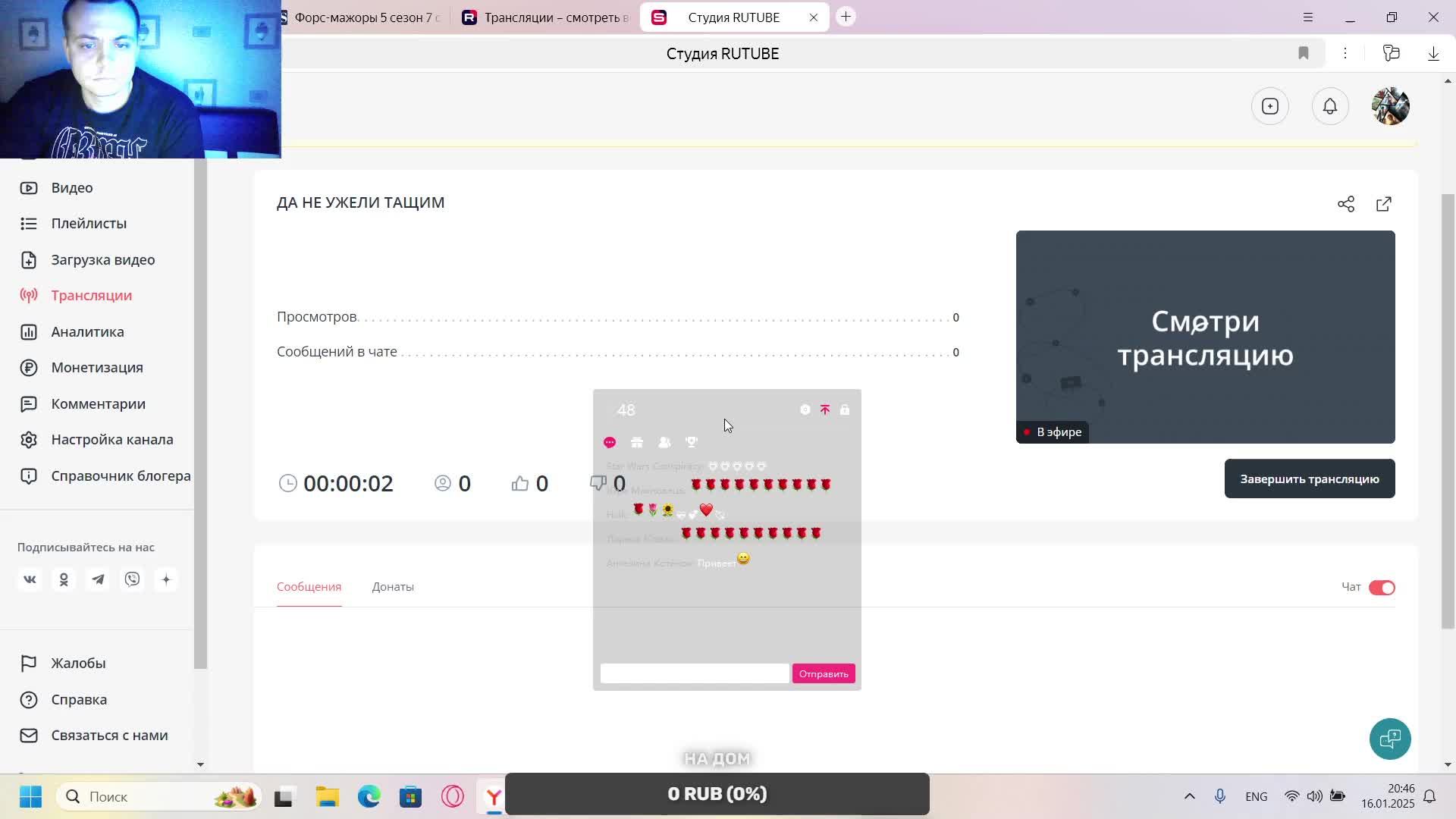Open the stream in a new window icon
Screen dimensions: 1456x819
click(x=1384, y=204)
